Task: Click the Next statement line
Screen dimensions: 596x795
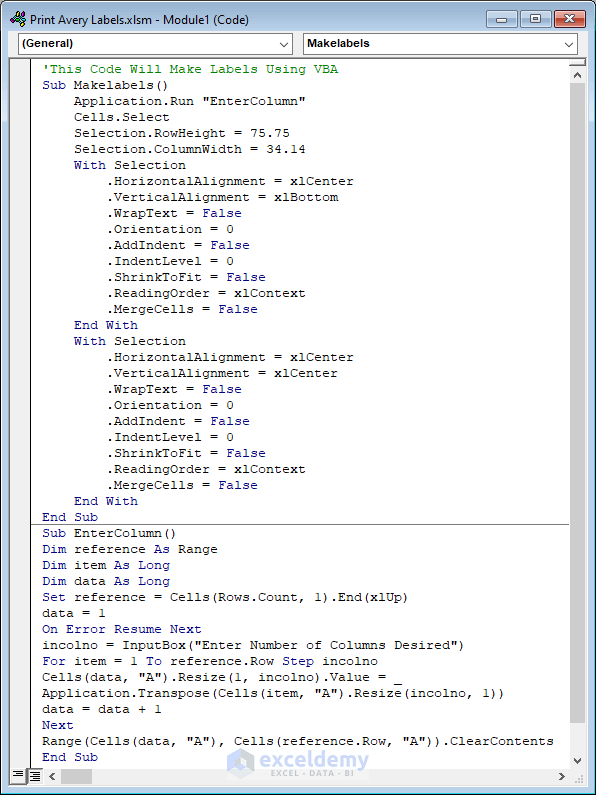Action: tap(58, 725)
